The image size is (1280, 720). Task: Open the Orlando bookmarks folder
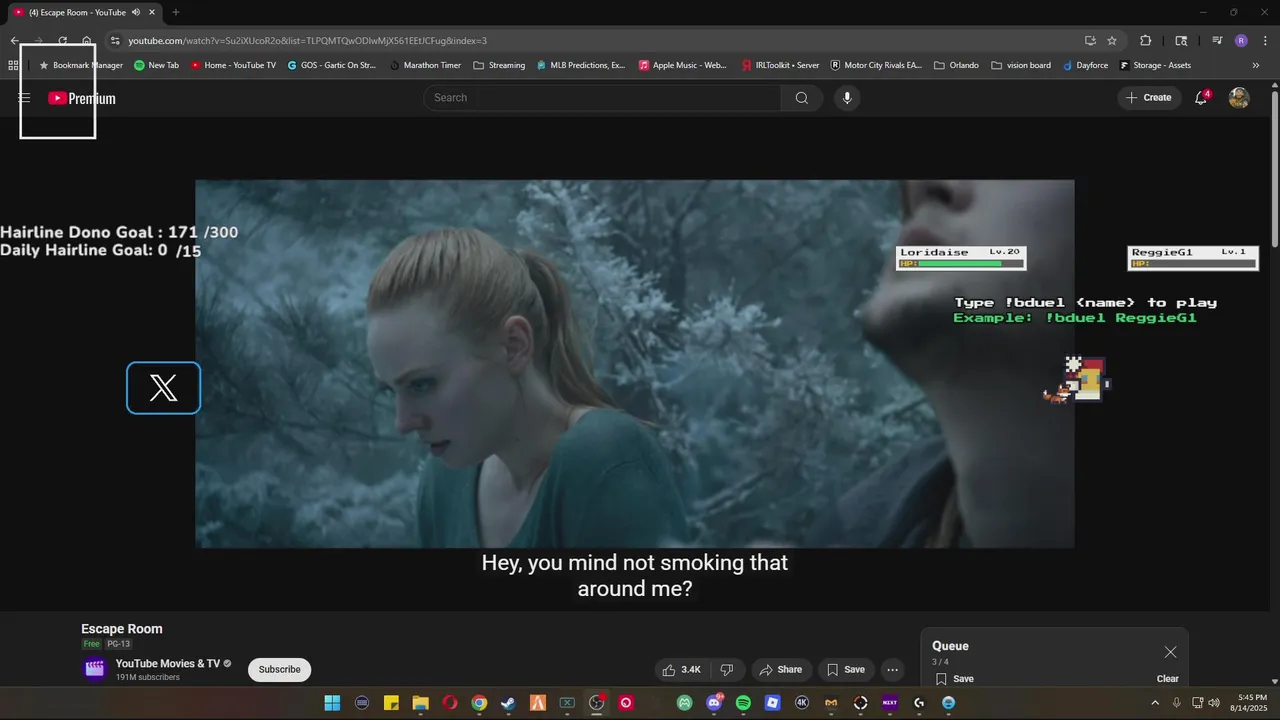pyautogui.click(x=956, y=65)
